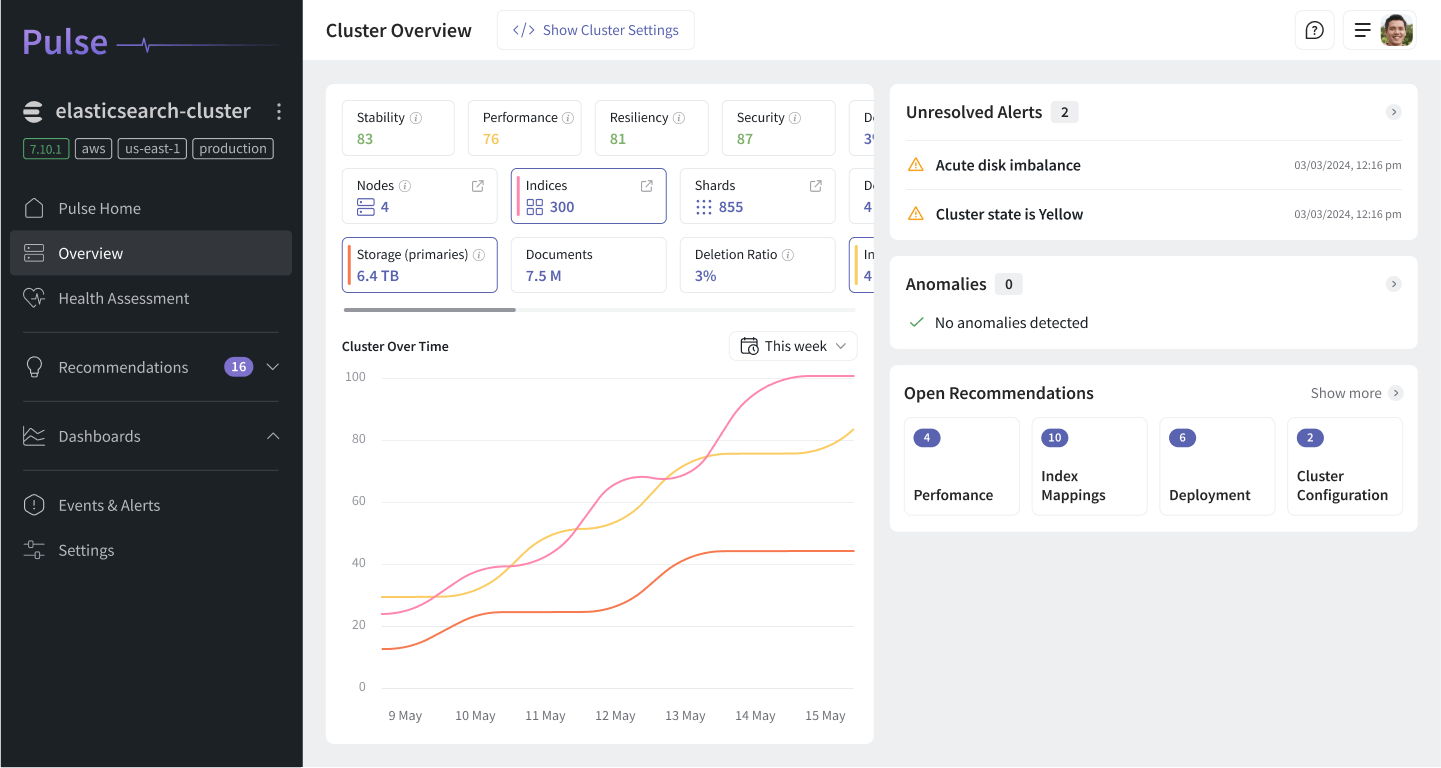Open Shards external link icon
Image resolution: width=1441 pixels, height=768 pixels.
[x=816, y=186]
